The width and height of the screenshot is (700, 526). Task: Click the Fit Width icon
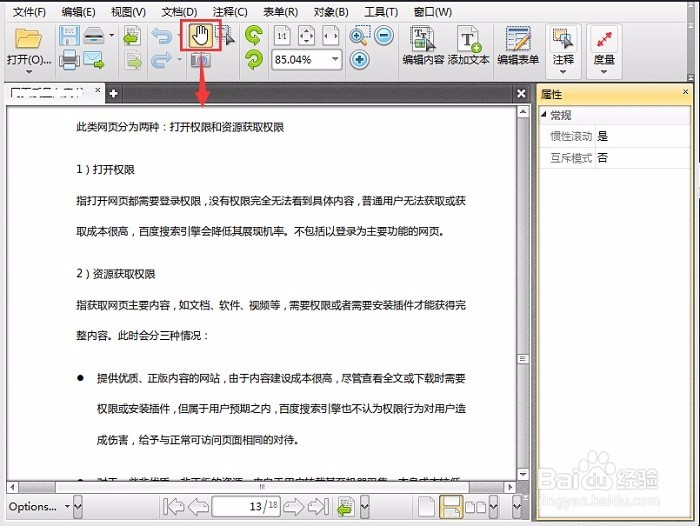(331, 36)
